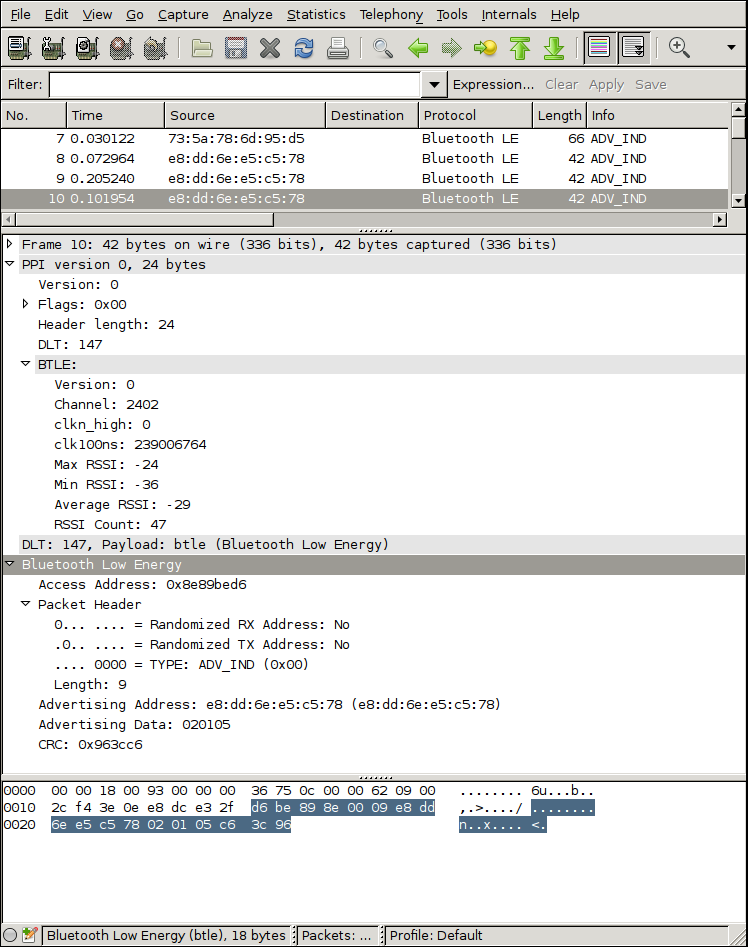Image resolution: width=748 pixels, height=947 pixels.
Task: Sort packets by the Time column
Action: pyautogui.click(x=115, y=115)
